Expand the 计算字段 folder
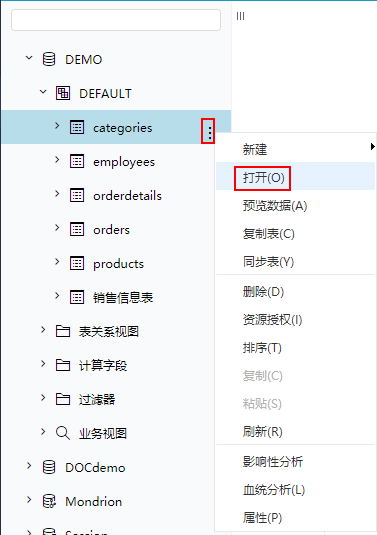Image resolution: width=377 pixels, height=535 pixels. [43, 364]
